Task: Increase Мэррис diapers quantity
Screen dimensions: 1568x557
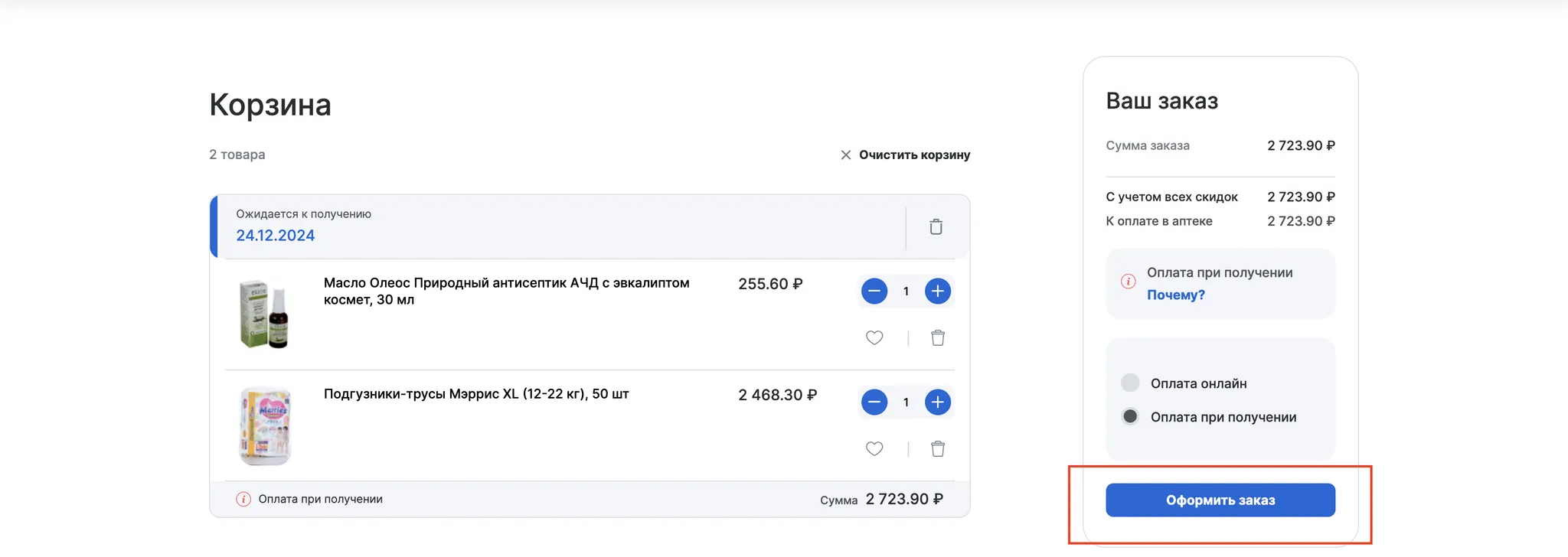Action: tap(938, 402)
